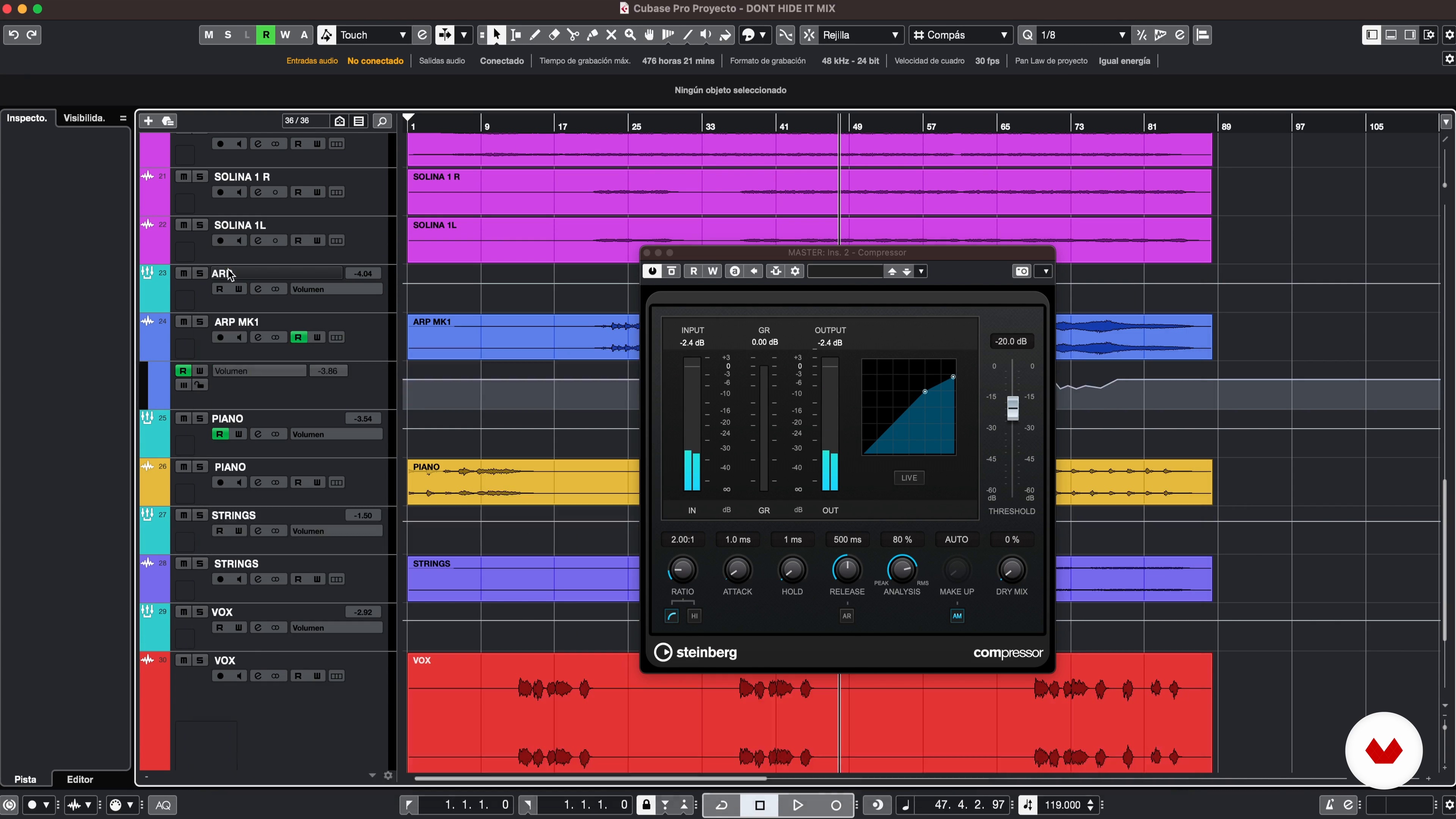This screenshot has height=819, width=1456.
Task: Select the Range Selection tool
Action: 516,35
